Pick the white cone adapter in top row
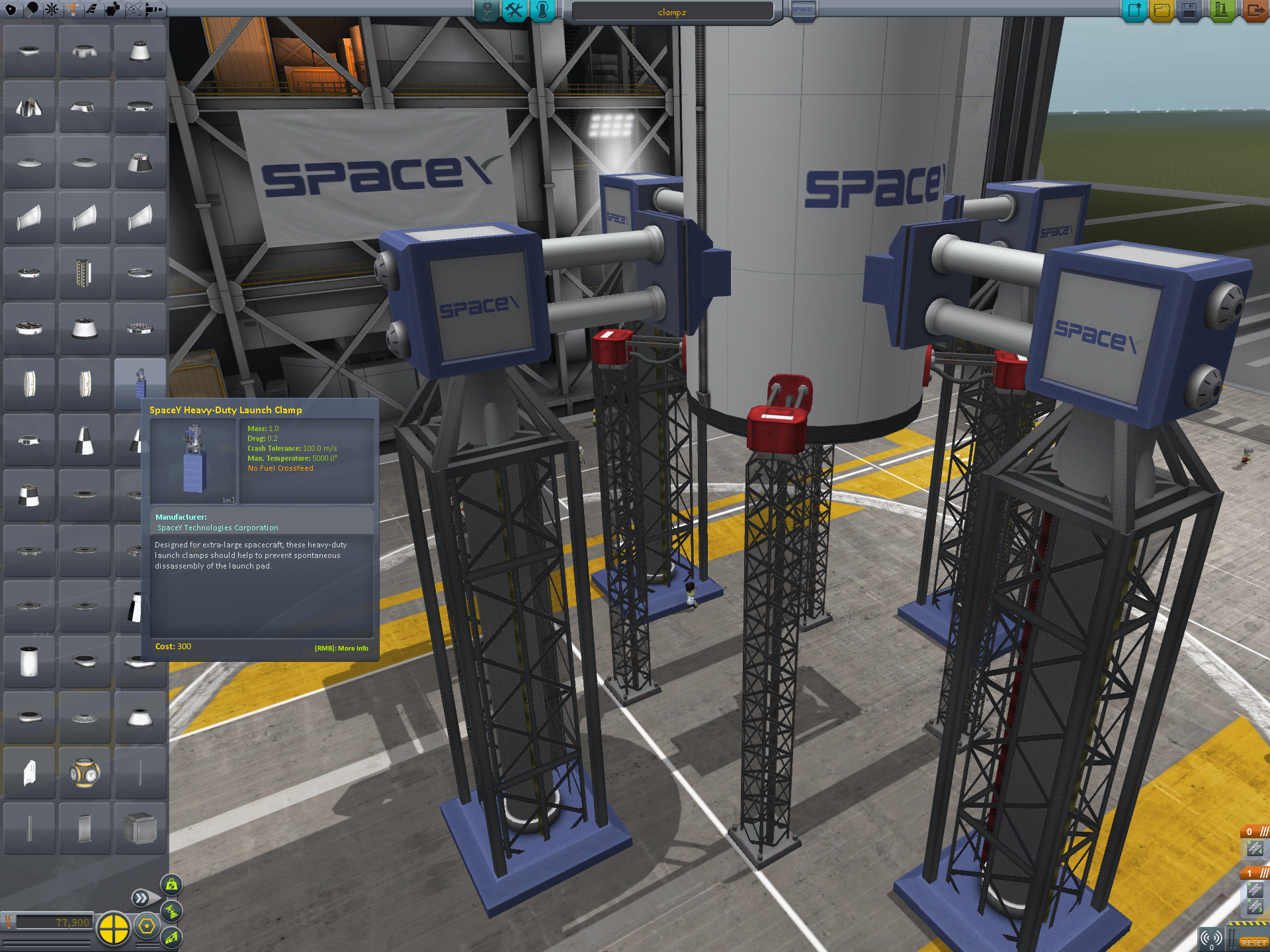1270x952 pixels. click(x=140, y=51)
